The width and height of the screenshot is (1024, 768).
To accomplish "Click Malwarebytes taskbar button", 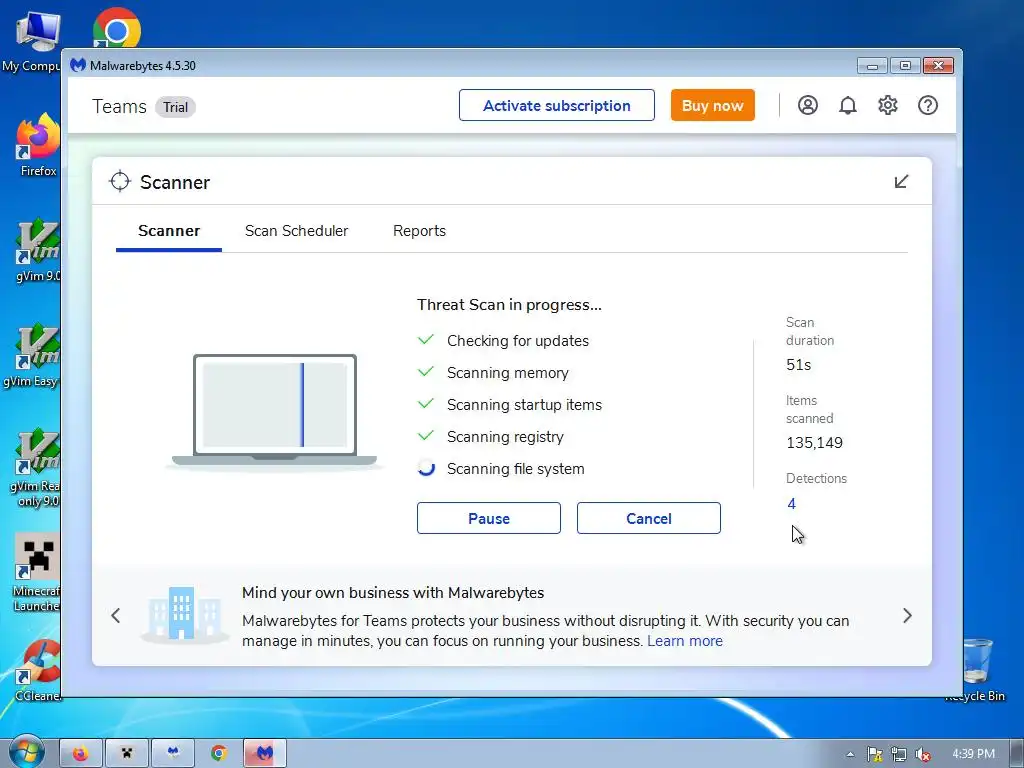I will (264, 754).
